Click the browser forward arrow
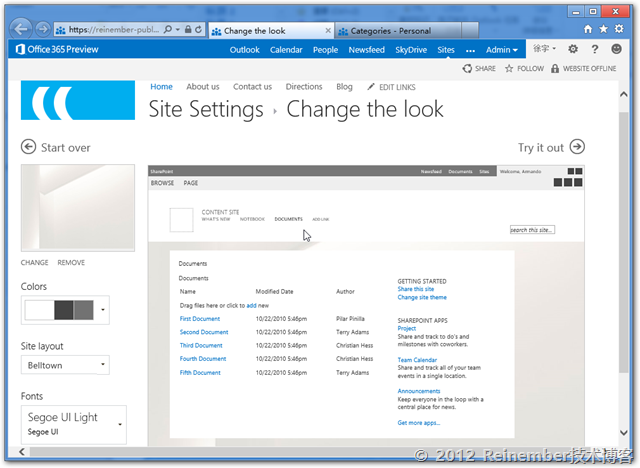This screenshot has width=640, height=468. click(x=42, y=29)
